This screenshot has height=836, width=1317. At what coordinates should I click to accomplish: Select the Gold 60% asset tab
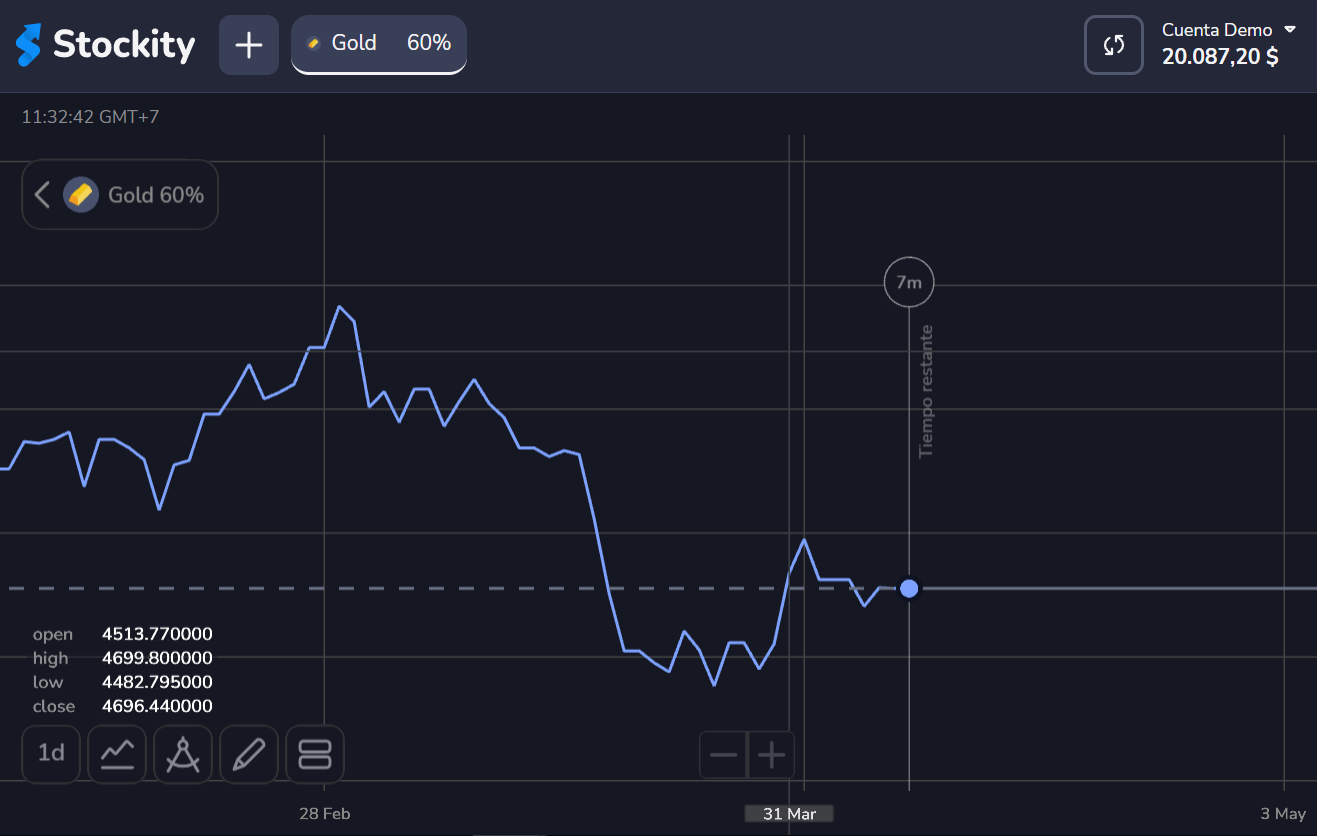(x=379, y=44)
